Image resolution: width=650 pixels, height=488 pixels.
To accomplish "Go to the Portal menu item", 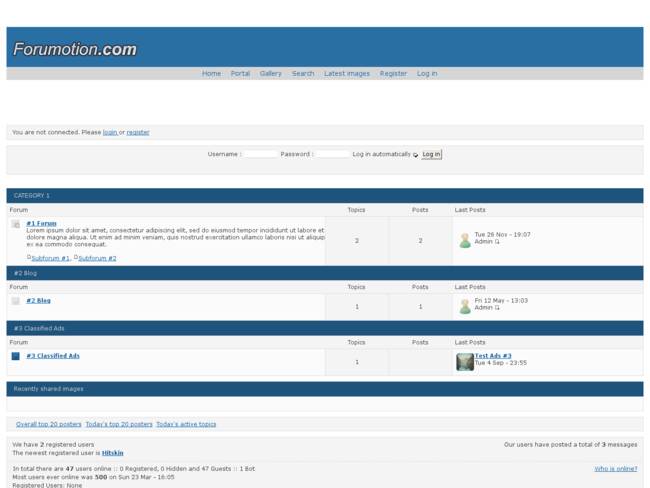I will [x=240, y=73].
